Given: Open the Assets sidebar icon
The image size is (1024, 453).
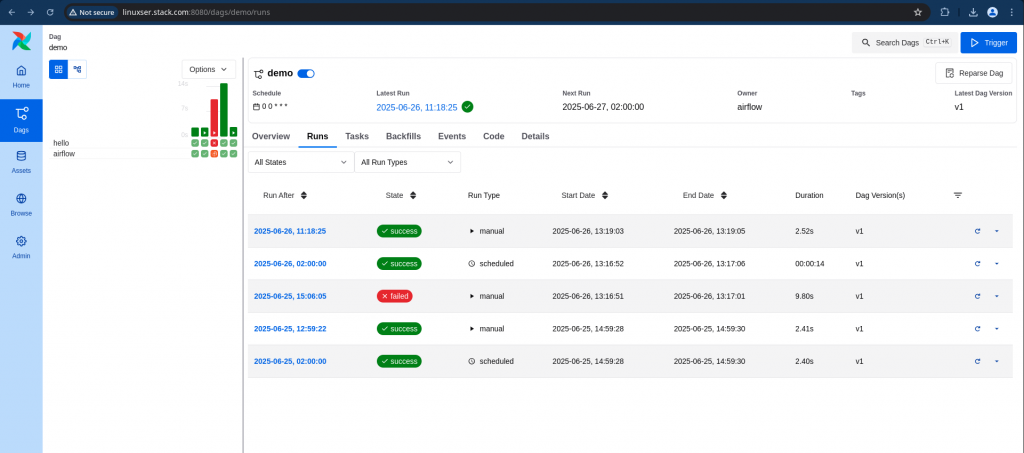Looking at the screenshot, I should [x=21, y=156].
